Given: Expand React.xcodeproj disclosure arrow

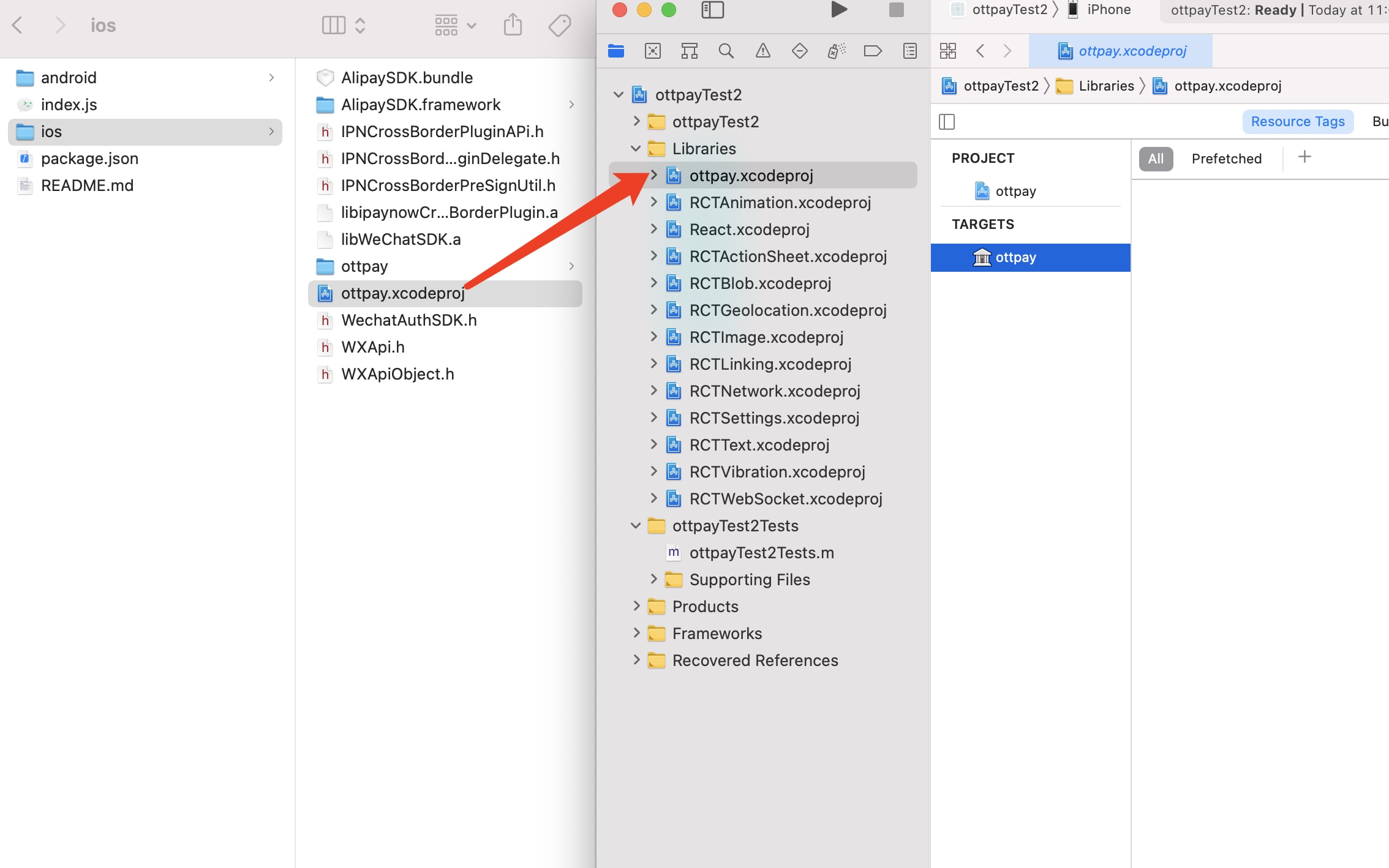Looking at the screenshot, I should 653,230.
